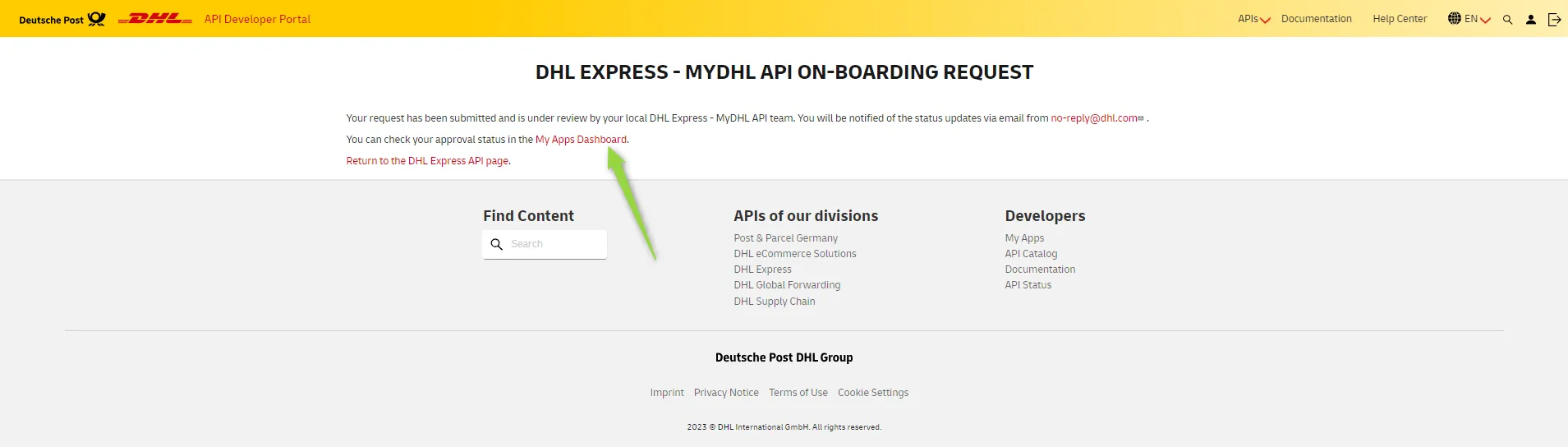Click the DHL logo in header
Image resolution: width=1568 pixels, height=447 pixels.
pyautogui.click(x=155, y=19)
